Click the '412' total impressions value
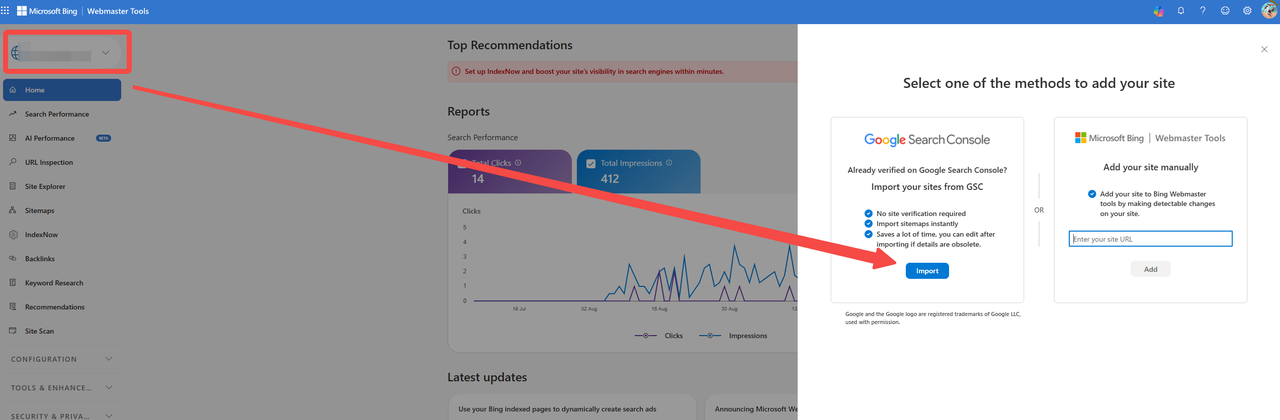The height and width of the screenshot is (420, 1280). (610, 179)
